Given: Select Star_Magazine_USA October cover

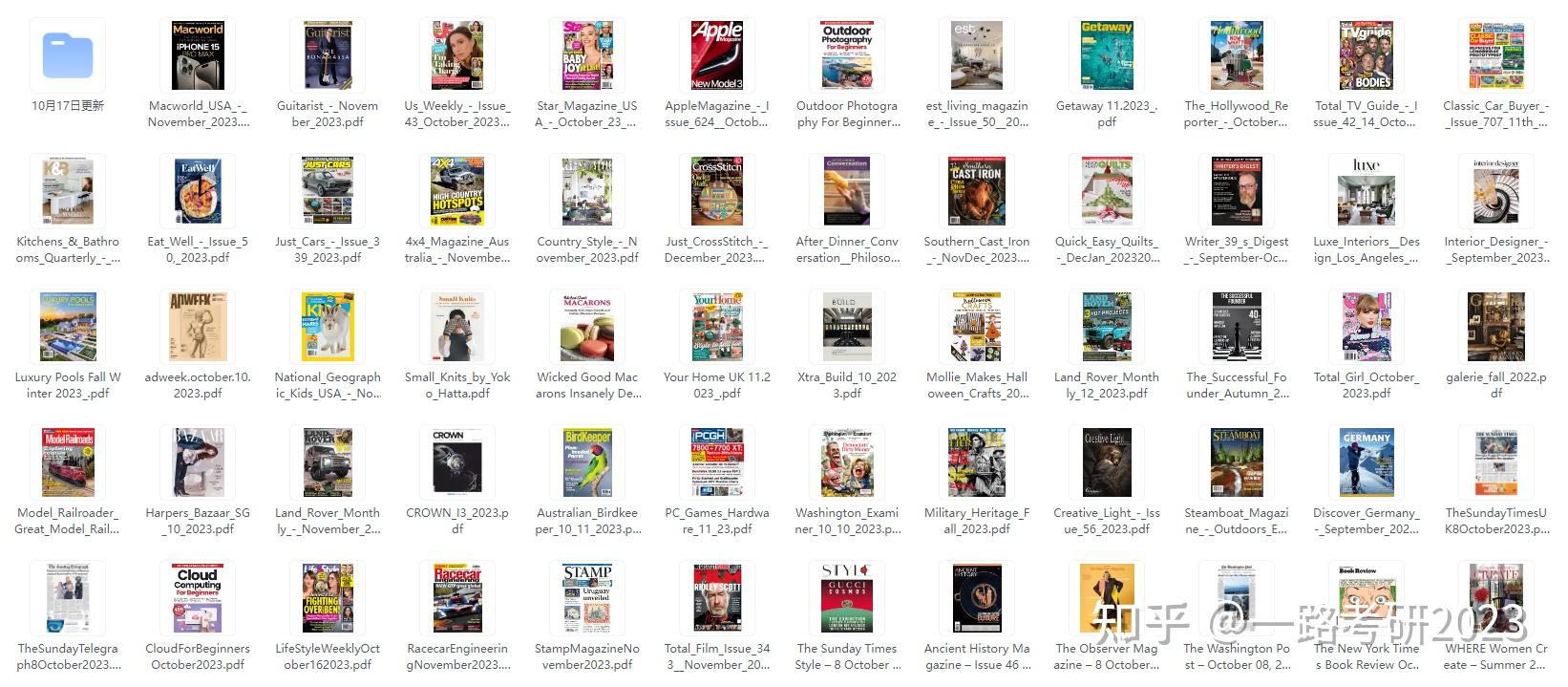Looking at the screenshot, I should pyautogui.click(x=587, y=55).
